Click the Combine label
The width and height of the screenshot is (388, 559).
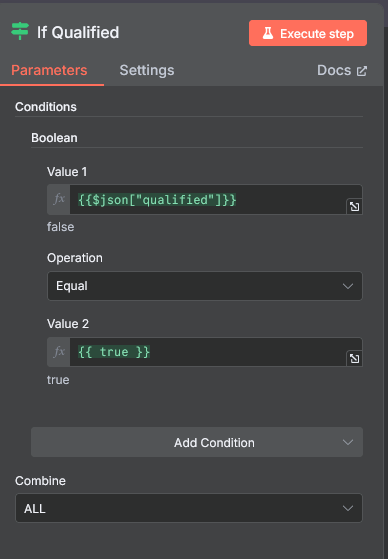point(40,481)
